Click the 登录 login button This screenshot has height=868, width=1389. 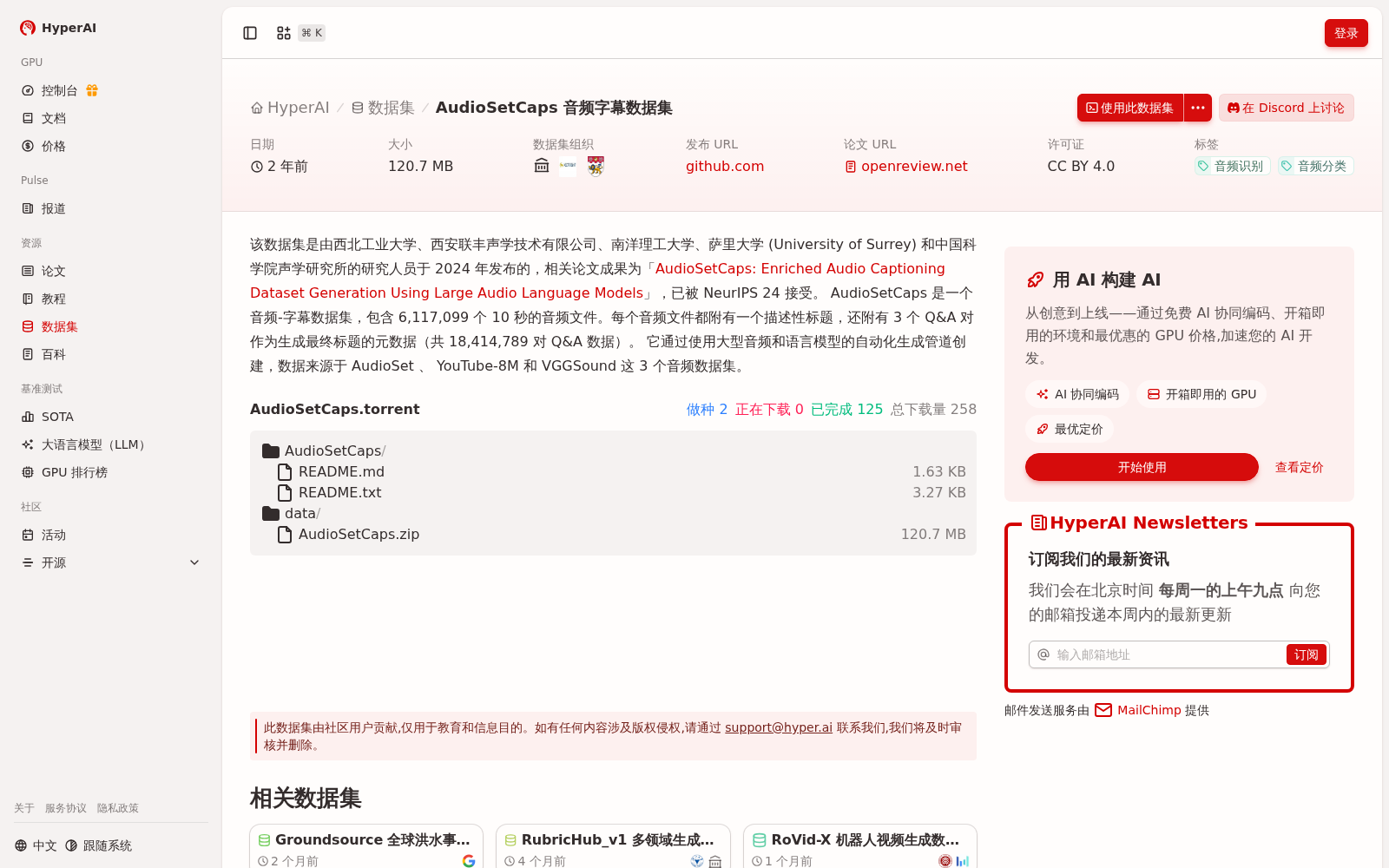(1346, 33)
